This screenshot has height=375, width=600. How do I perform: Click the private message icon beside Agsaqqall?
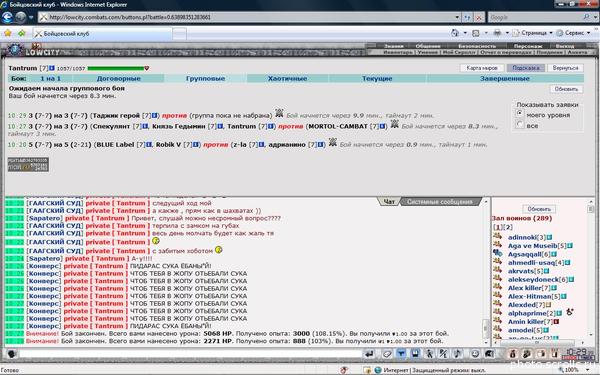pos(497,253)
